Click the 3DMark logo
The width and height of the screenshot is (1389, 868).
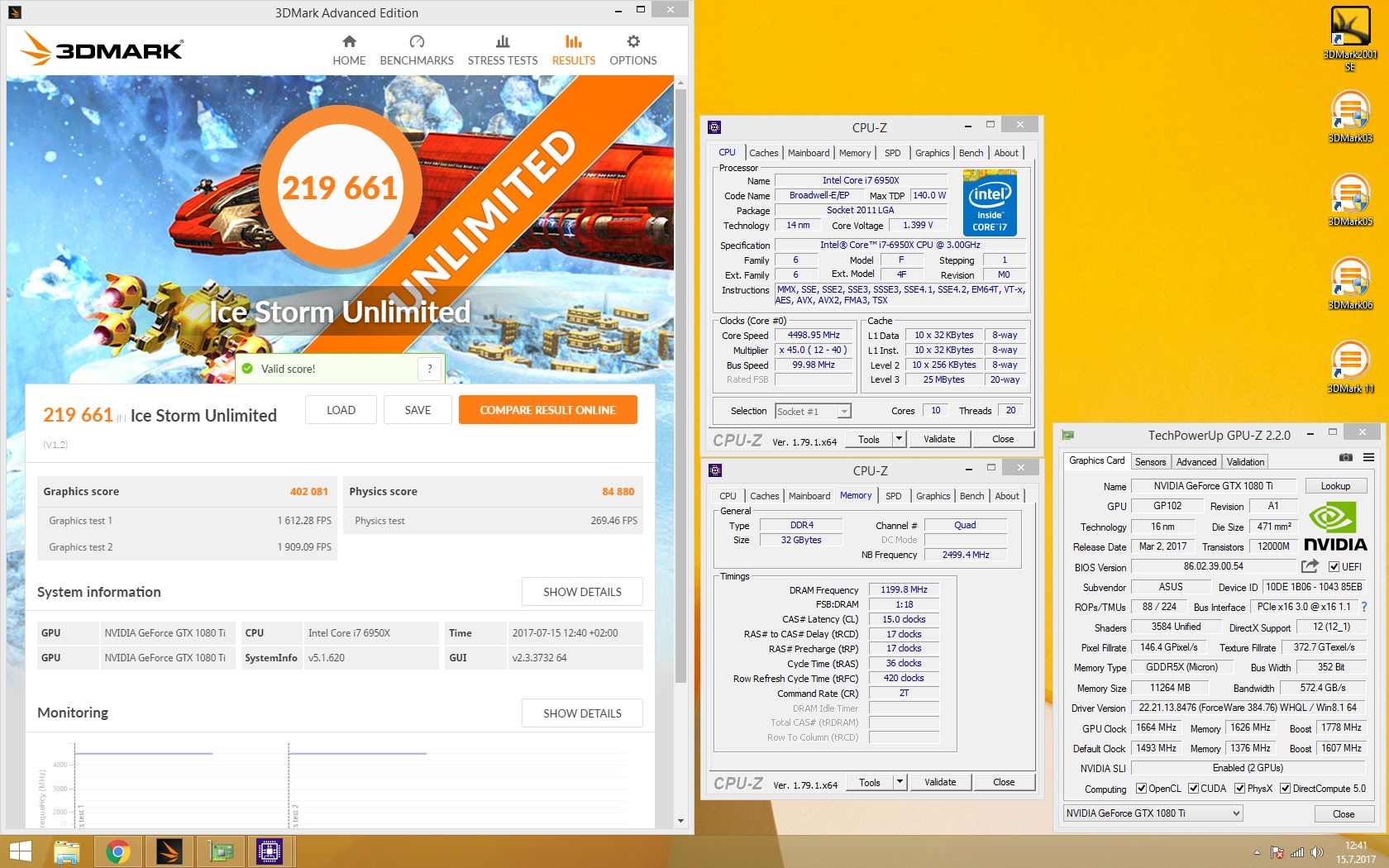pyautogui.click(x=101, y=49)
